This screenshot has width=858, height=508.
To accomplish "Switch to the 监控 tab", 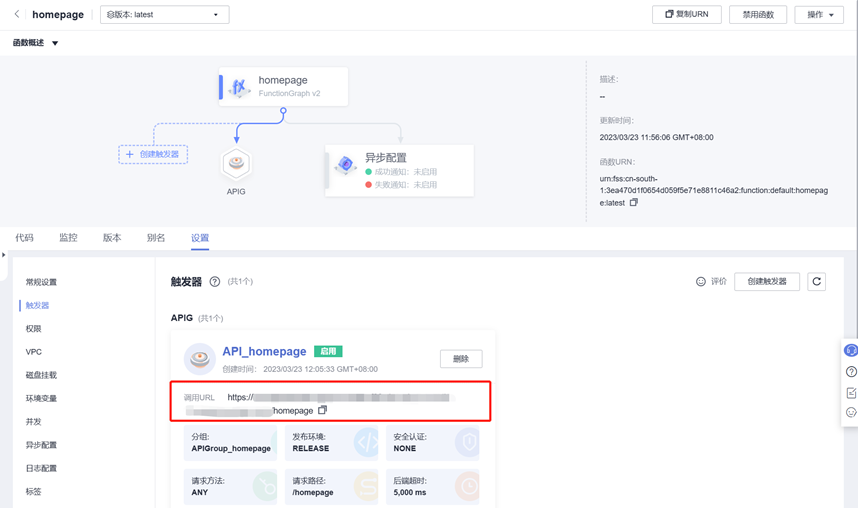I will click(68, 238).
